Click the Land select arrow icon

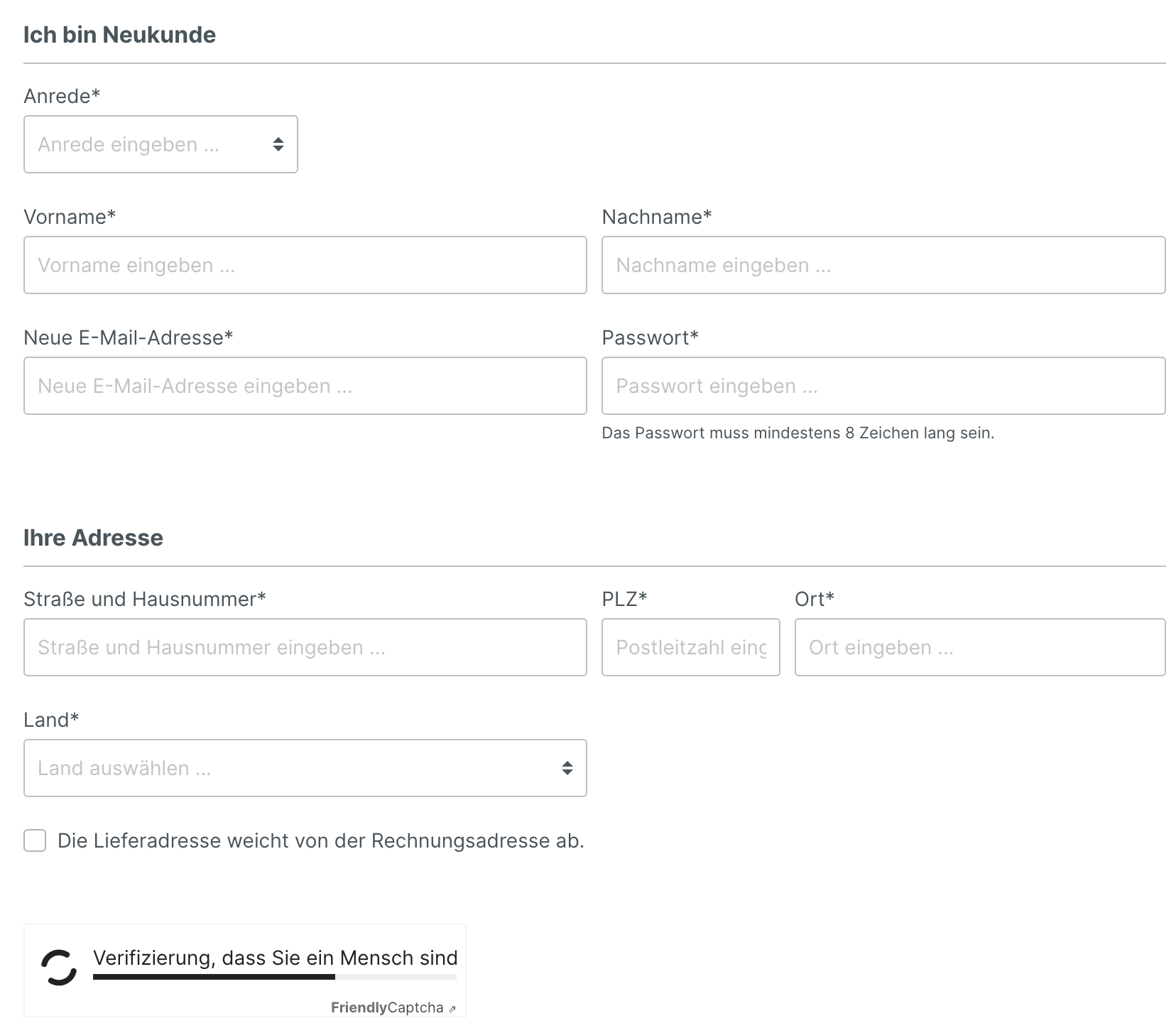click(x=567, y=768)
